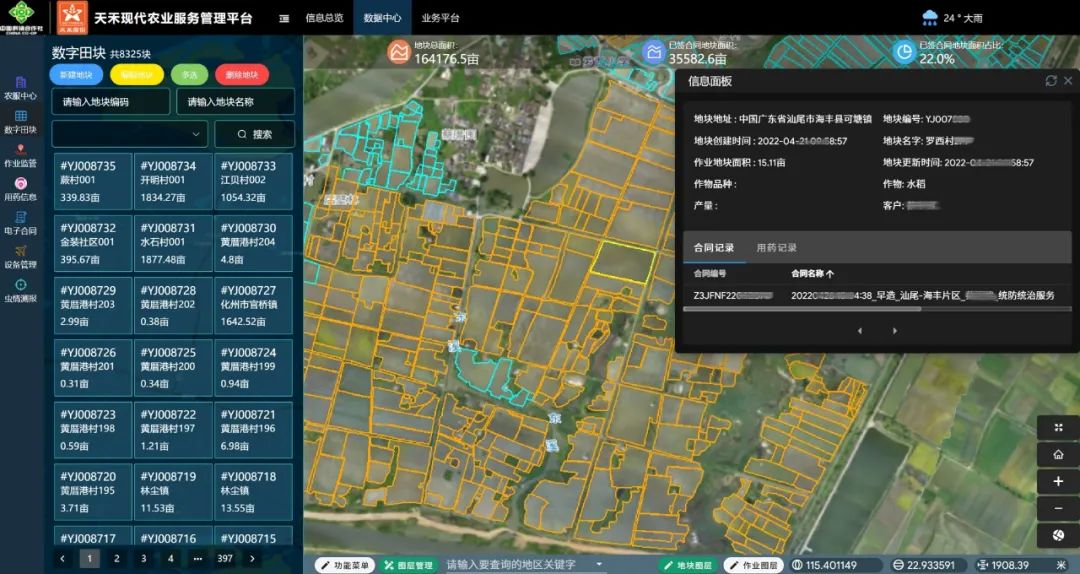Open the region keyword search dropdown arrow
This screenshot has height=574, width=1080.
599,565
